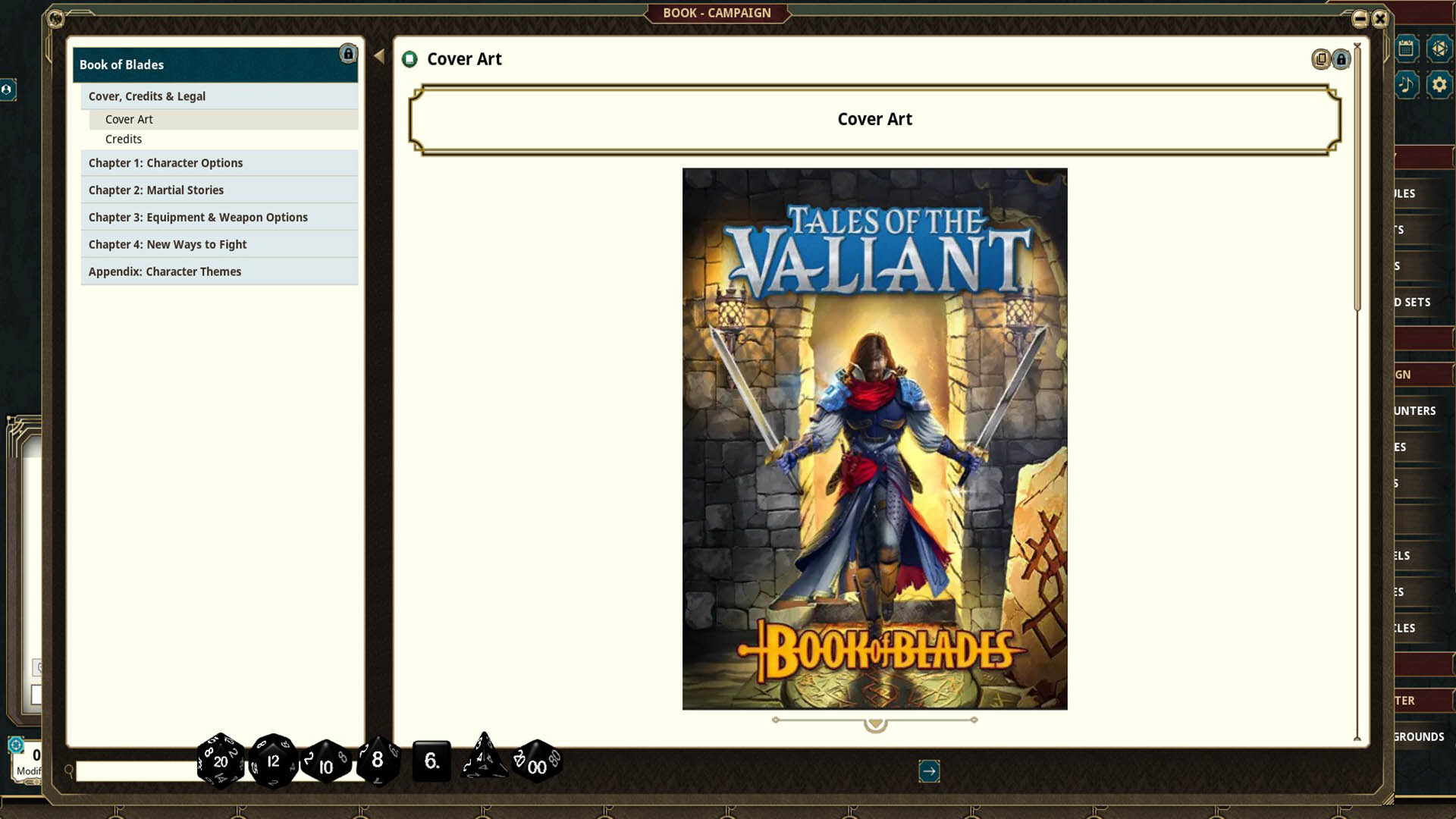The width and height of the screenshot is (1456, 819).
Task: Open Chapter 1: Character Options
Action: pyautogui.click(x=165, y=162)
